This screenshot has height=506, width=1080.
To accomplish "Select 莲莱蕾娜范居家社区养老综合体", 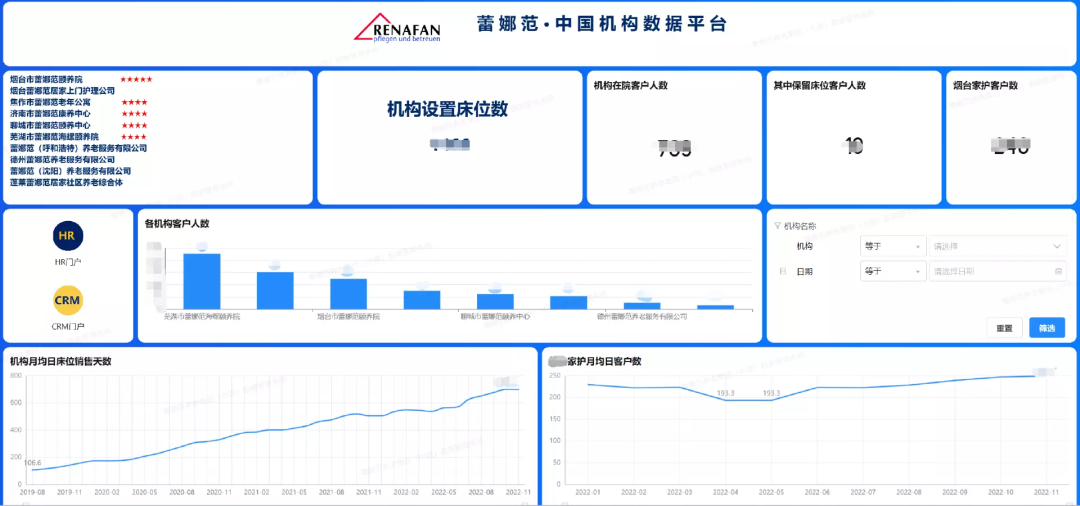I will point(66,182).
